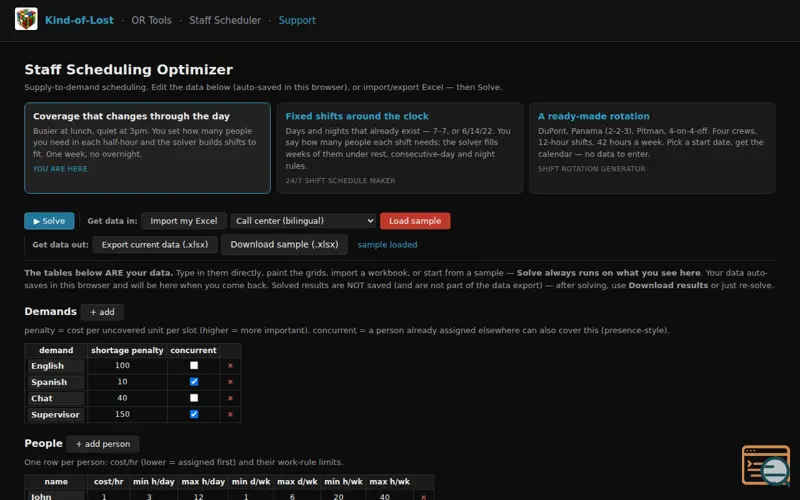Viewport: 800px width, 500px height.
Task: Click the 'min h/wk' column header
Action: [x=343, y=482]
